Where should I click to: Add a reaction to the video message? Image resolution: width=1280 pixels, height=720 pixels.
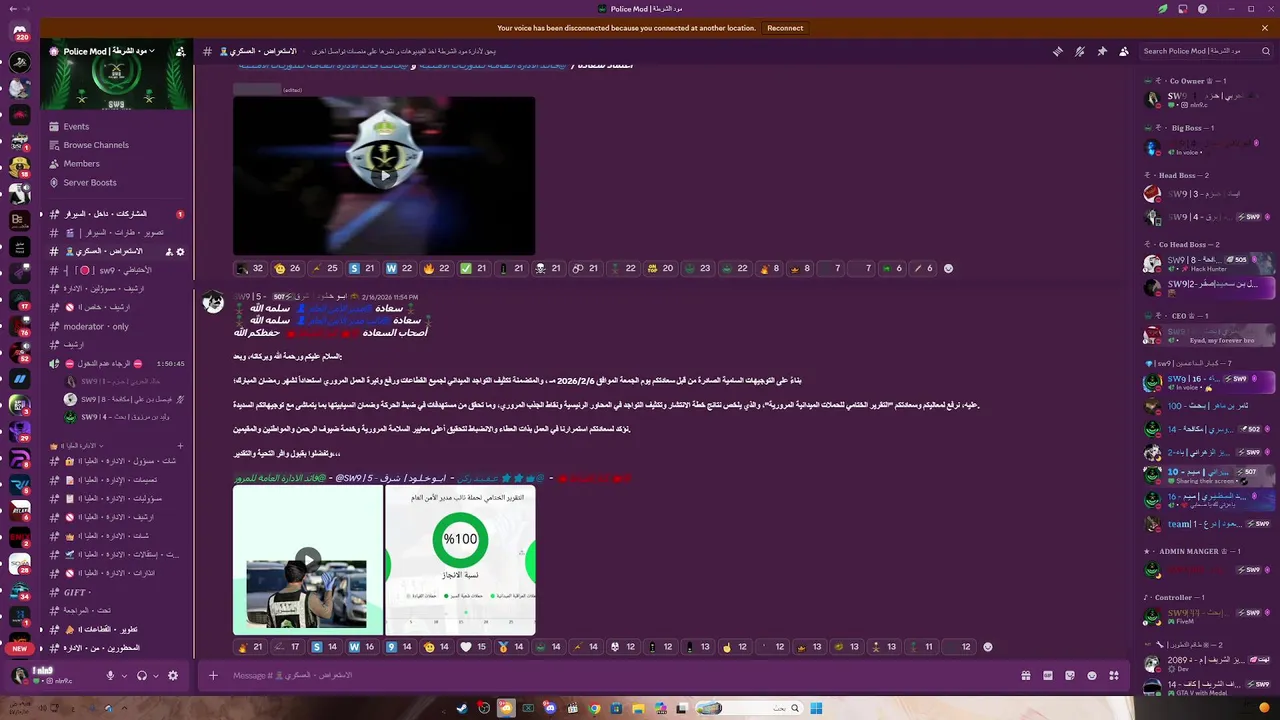pyautogui.click(x=949, y=268)
